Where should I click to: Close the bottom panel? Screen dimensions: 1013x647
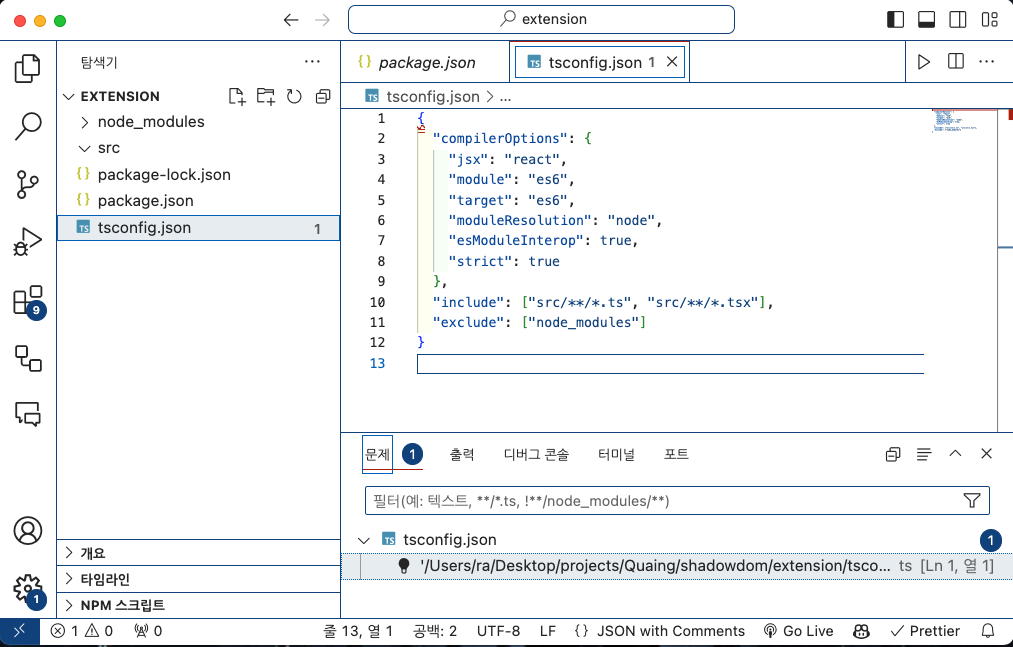tap(986, 454)
